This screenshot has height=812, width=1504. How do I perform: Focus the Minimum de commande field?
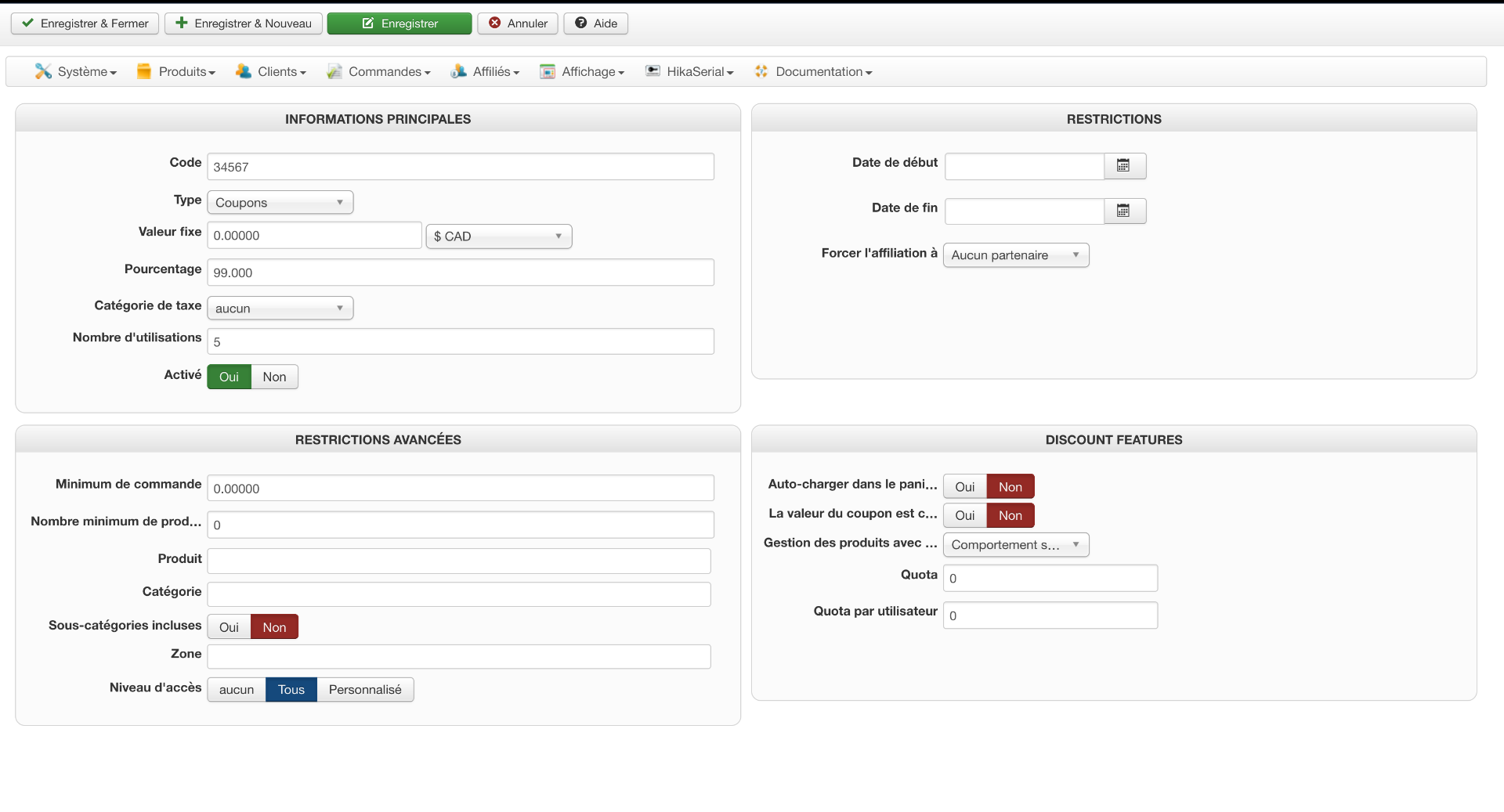(461, 489)
